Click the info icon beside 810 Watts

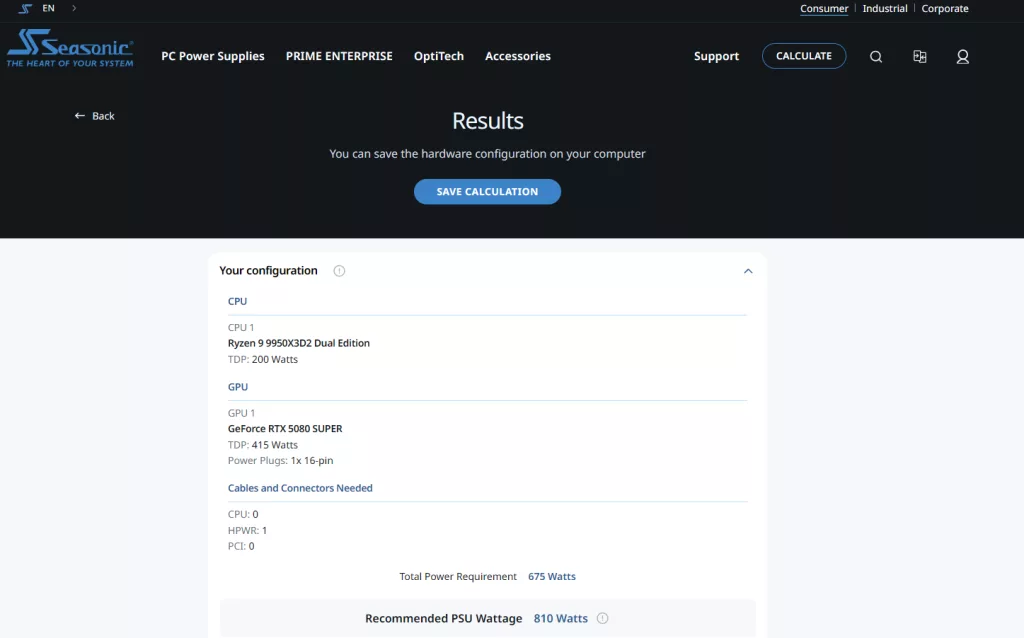(x=602, y=618)
